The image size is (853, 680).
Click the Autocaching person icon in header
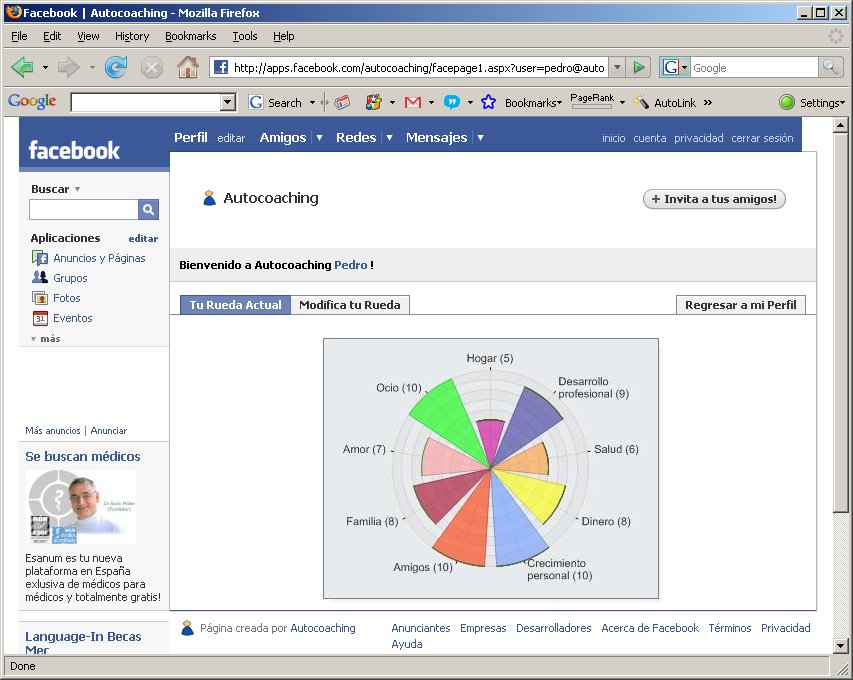click(209, 198)
